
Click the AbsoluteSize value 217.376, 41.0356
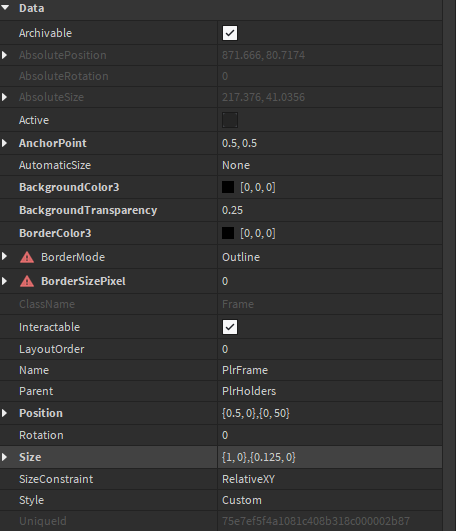(x=263, y=97)
